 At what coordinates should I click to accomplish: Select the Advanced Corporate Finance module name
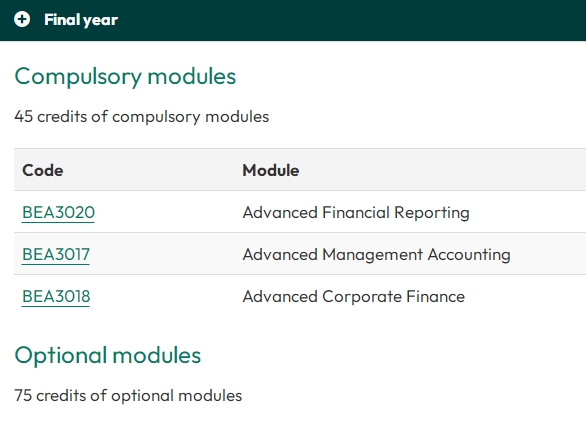354,296
